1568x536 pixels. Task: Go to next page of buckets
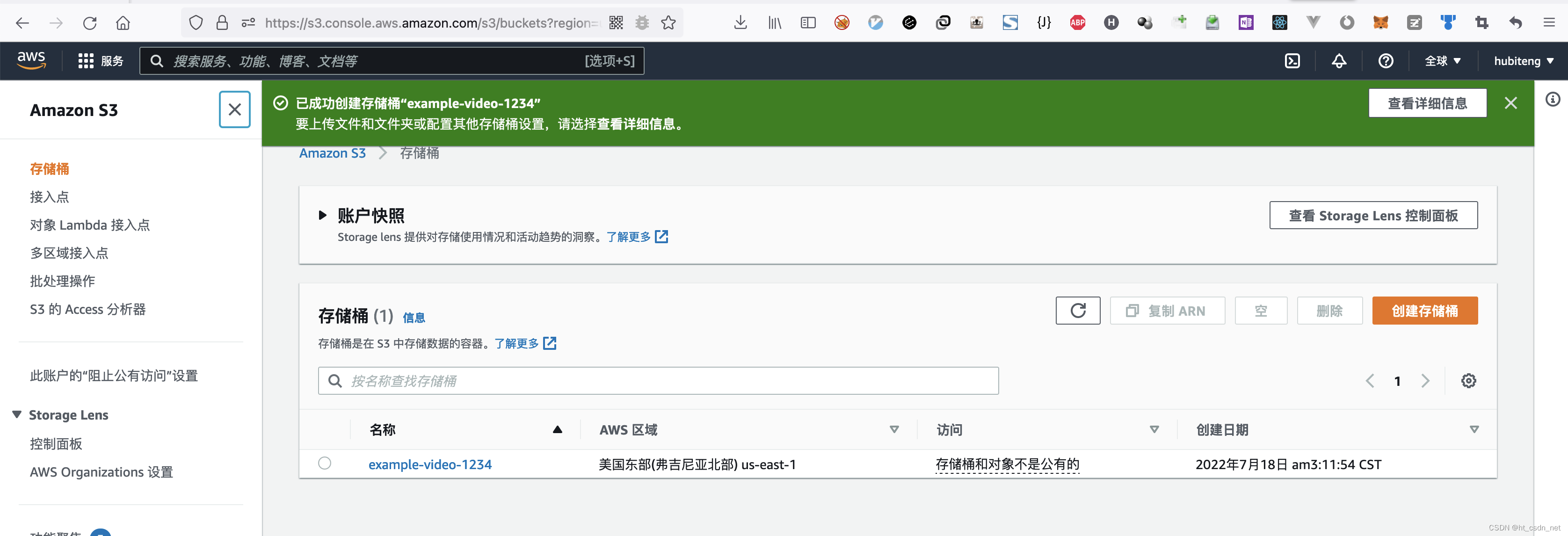pos(1426,381)
